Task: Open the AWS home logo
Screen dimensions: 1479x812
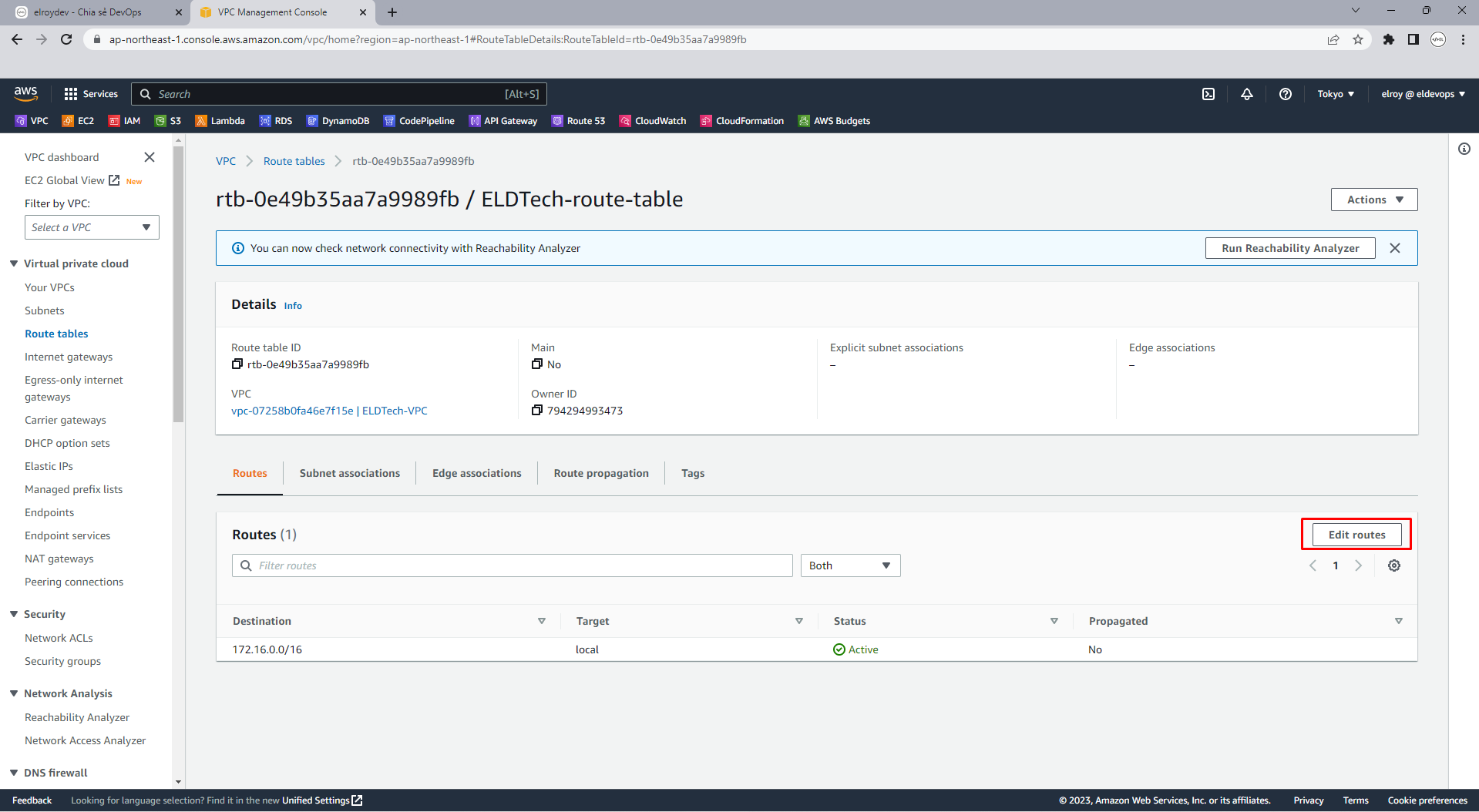Action: [25, 93]
